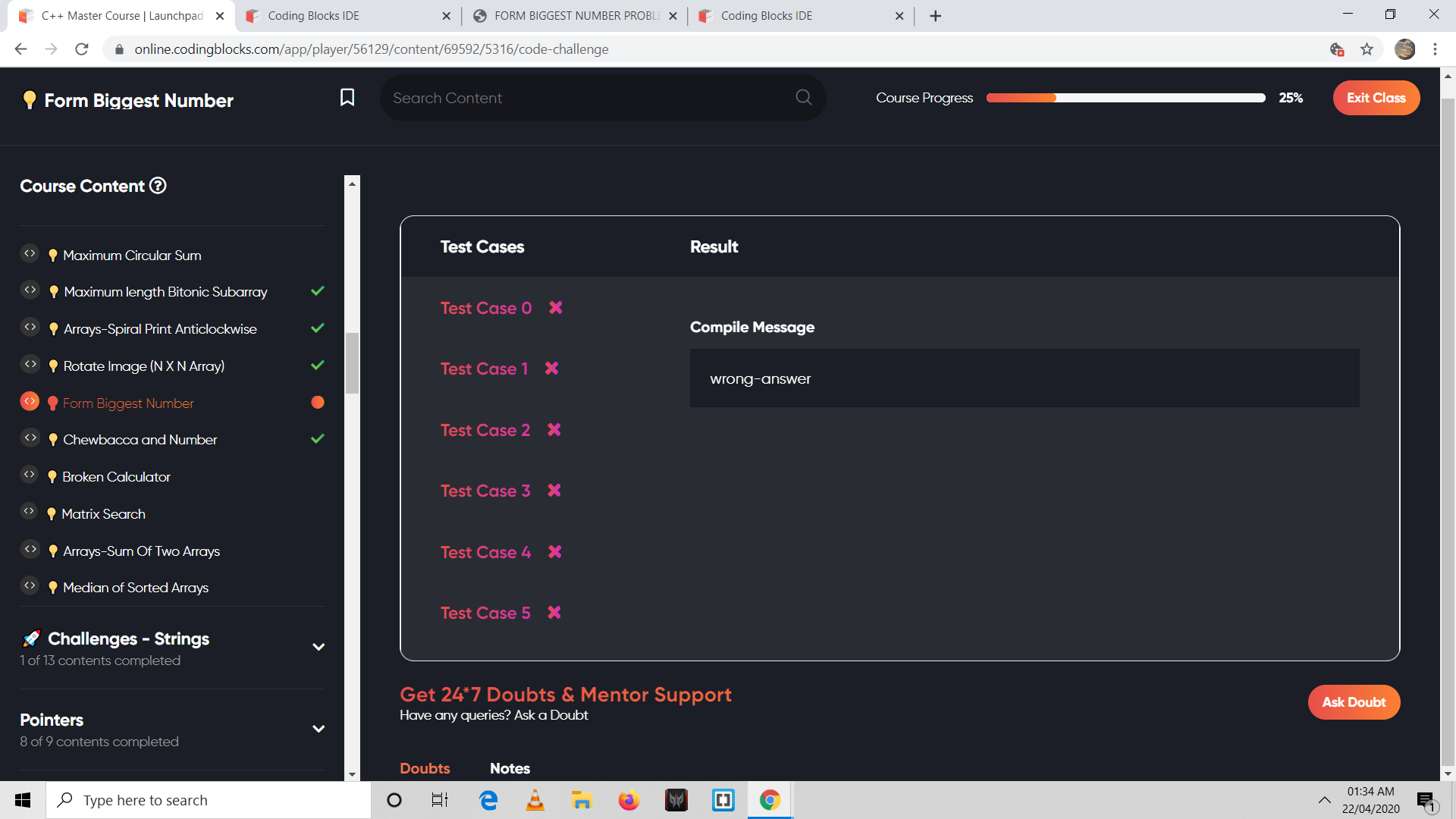Click the search magnifier icon
1456x819 pixels.
coord(803,98)
